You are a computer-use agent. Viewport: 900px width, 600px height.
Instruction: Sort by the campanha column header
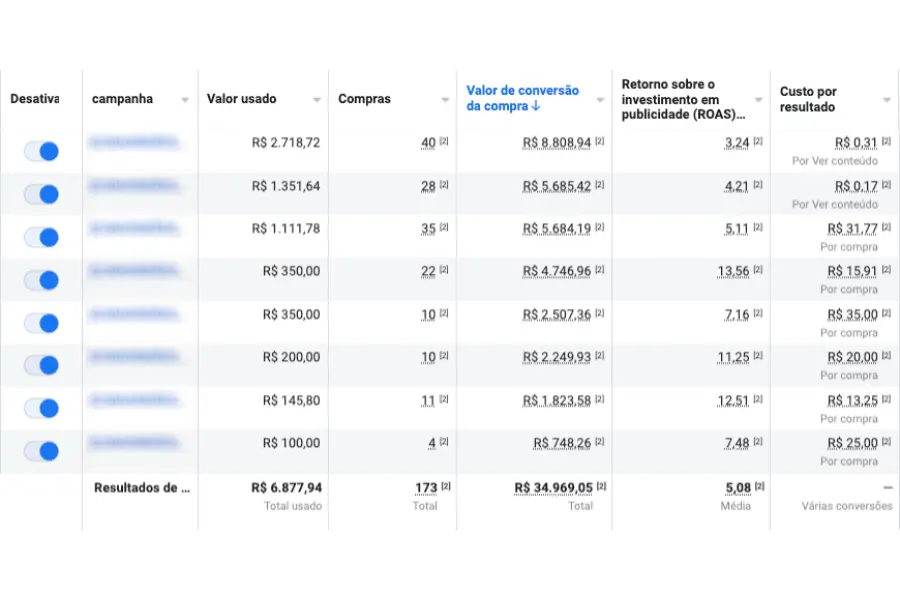[122, 99]
